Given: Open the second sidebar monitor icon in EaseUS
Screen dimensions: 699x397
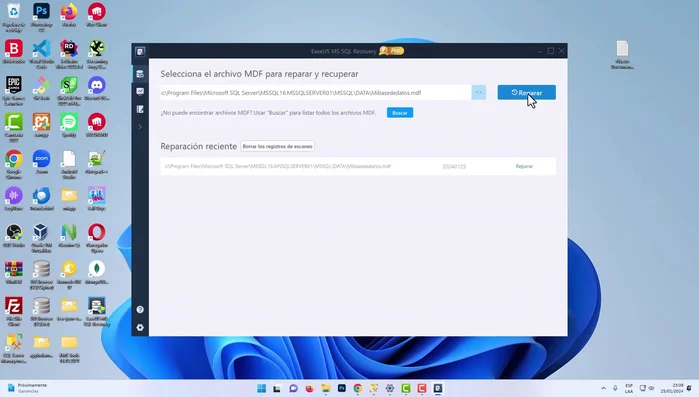Looking at the screenshot, I should pyautogui.click(x=140, y=91).
